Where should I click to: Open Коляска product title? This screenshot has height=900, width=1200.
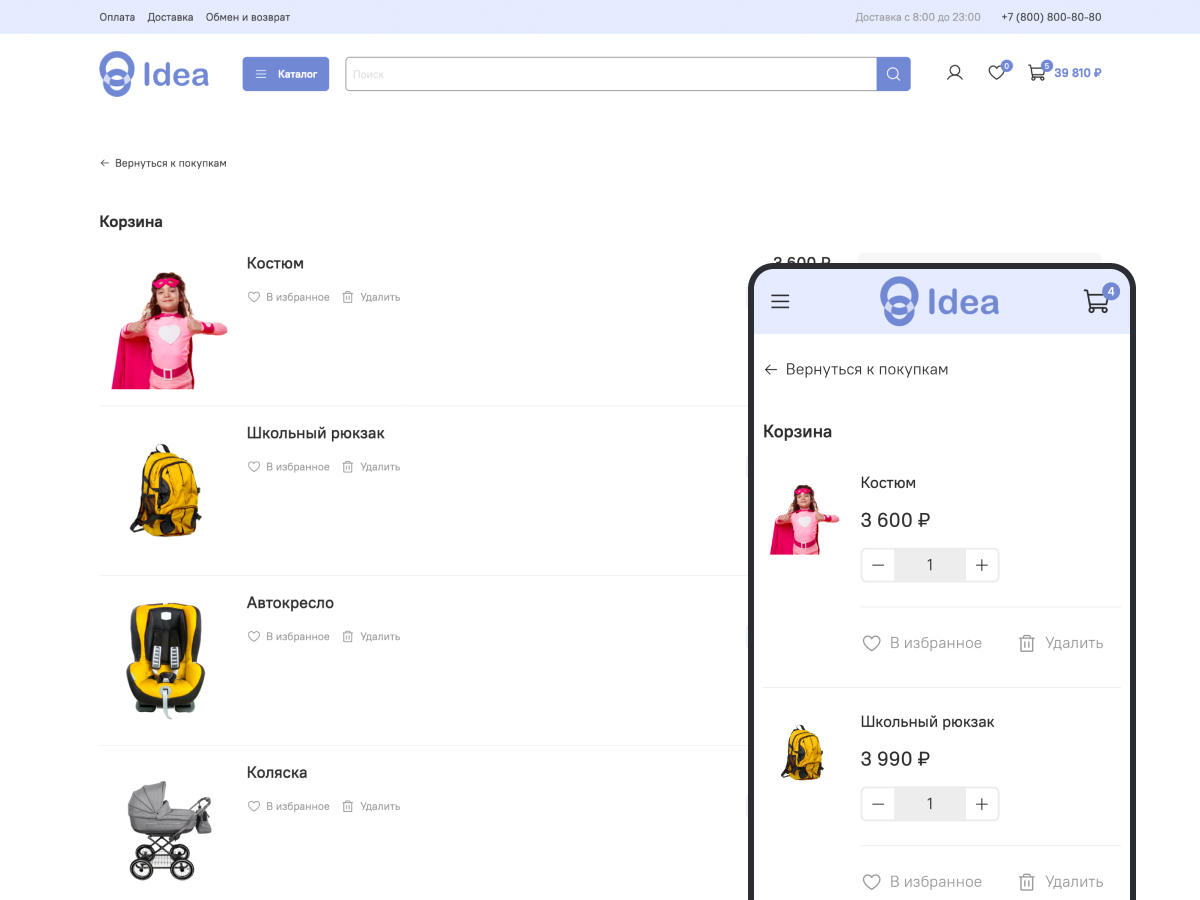(277, 773)
